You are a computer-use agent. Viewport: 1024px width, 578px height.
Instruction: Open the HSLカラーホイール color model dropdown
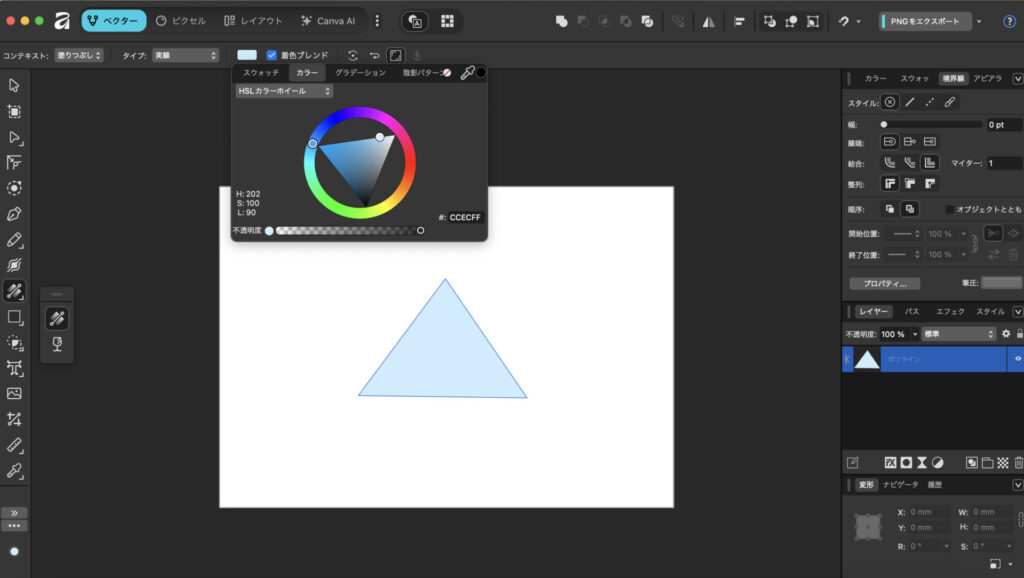284,91
